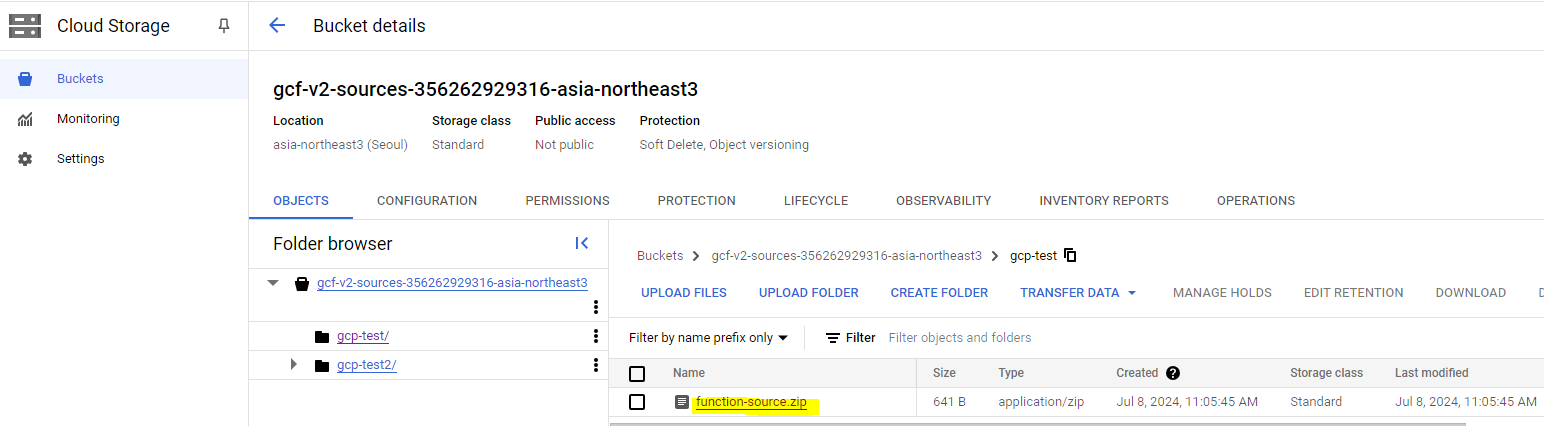This screenshot has width=1544, height=426.
Task: Check the function-source.zip row checkbox
Action: 637,402
